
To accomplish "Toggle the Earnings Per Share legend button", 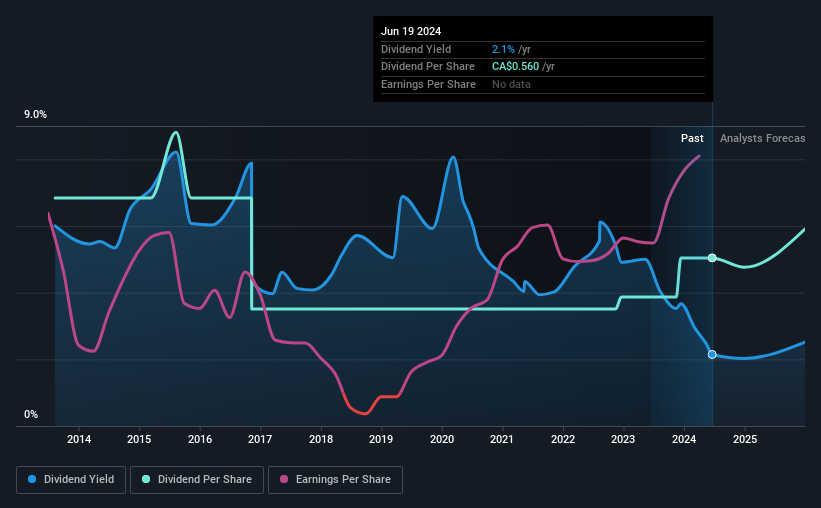I will [x=335, y=480].
